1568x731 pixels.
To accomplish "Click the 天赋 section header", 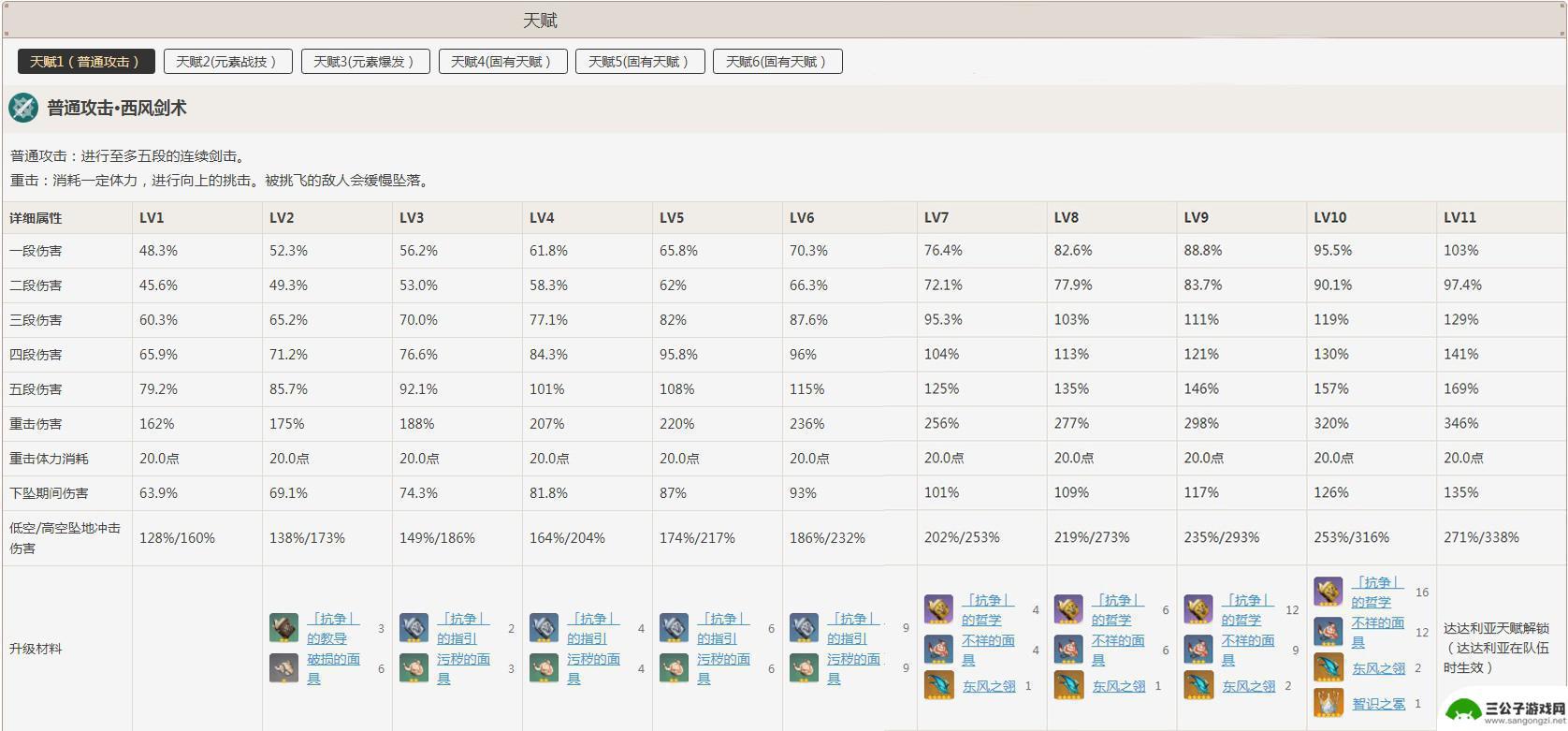I will [x=540, y=20].
